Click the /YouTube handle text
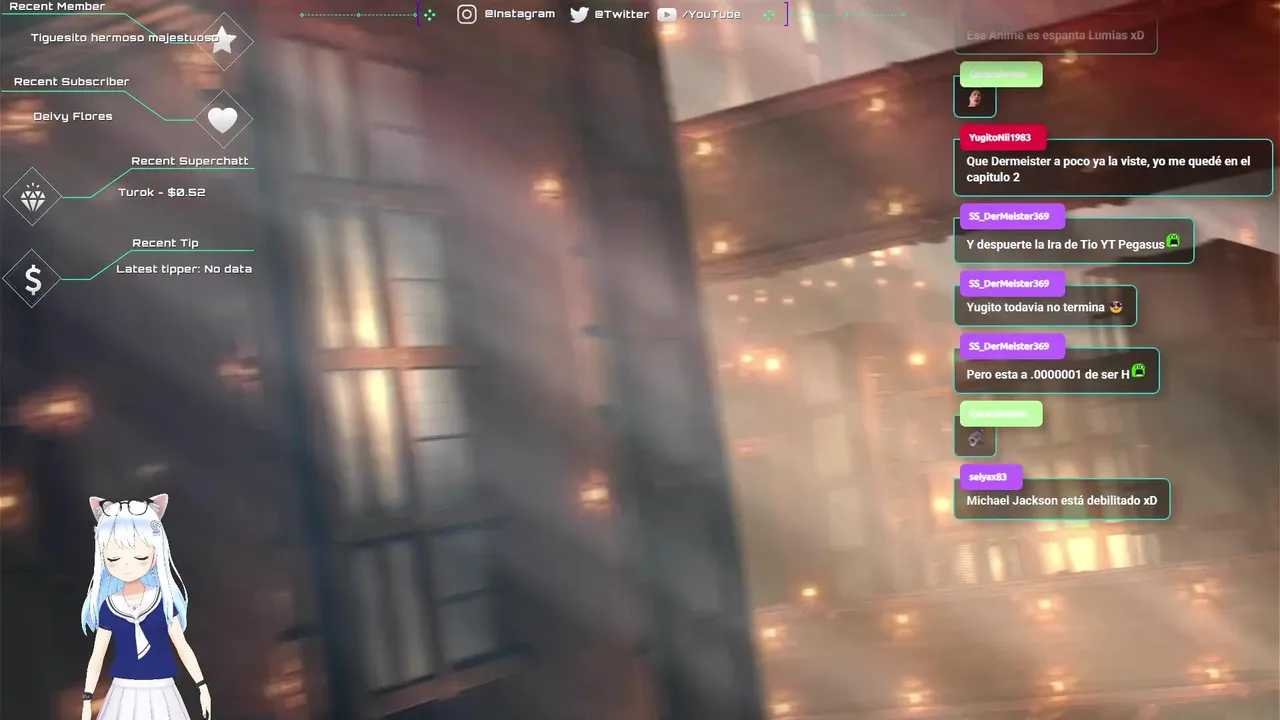The height and width of the screenshot is (720, 1280). point(711,14)
